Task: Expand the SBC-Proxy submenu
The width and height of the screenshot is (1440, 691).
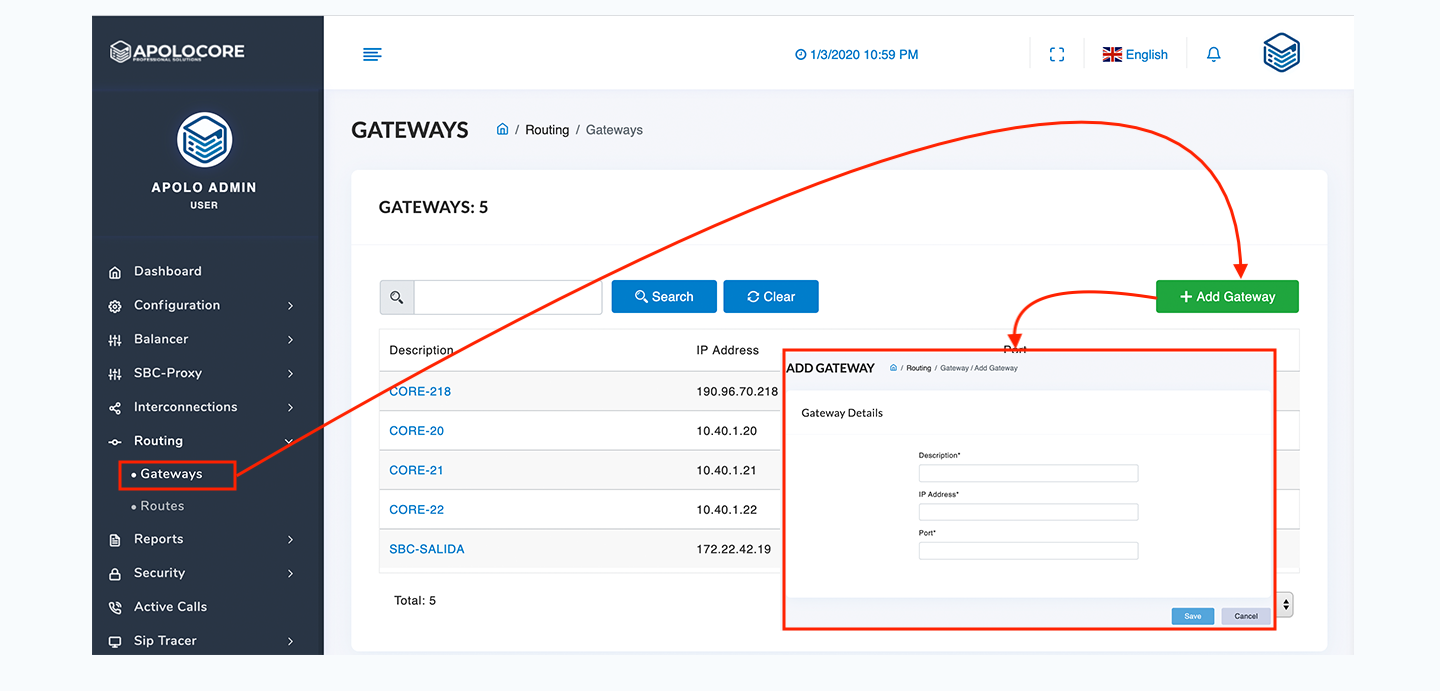Action: (168, 373)
